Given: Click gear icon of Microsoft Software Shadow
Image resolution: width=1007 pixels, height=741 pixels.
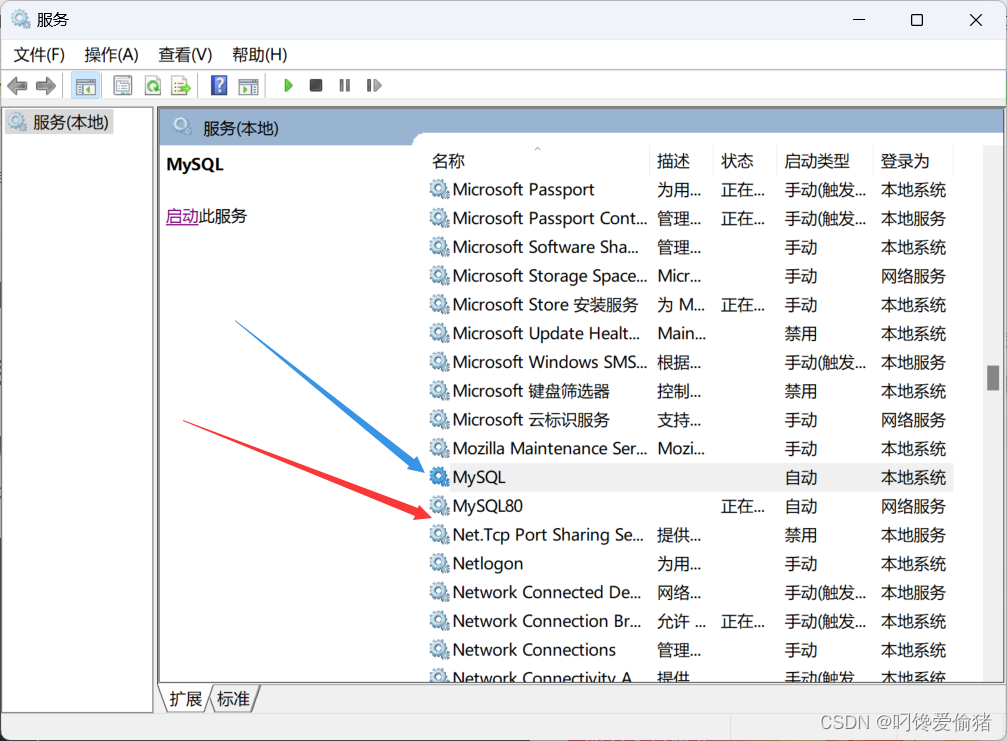Looking at the screenshot, I should pos(439,247).
